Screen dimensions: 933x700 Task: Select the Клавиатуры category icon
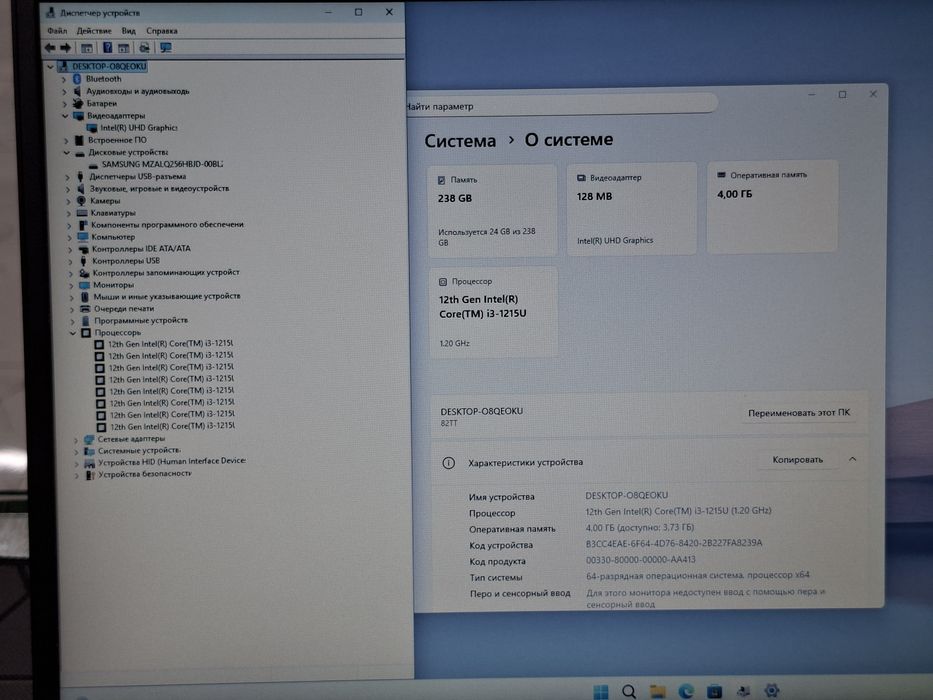click(x=82, y=212)
